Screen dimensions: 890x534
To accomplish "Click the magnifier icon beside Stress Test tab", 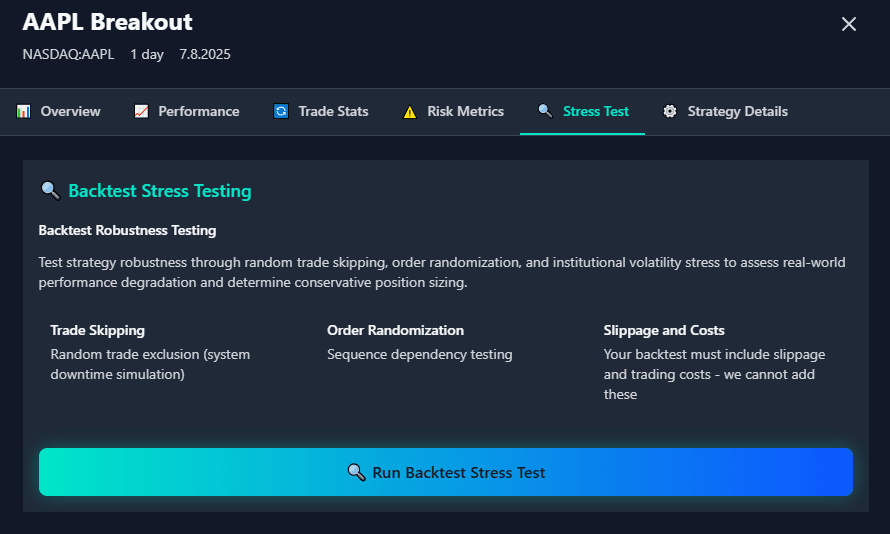I will click(x=545, y=111).
